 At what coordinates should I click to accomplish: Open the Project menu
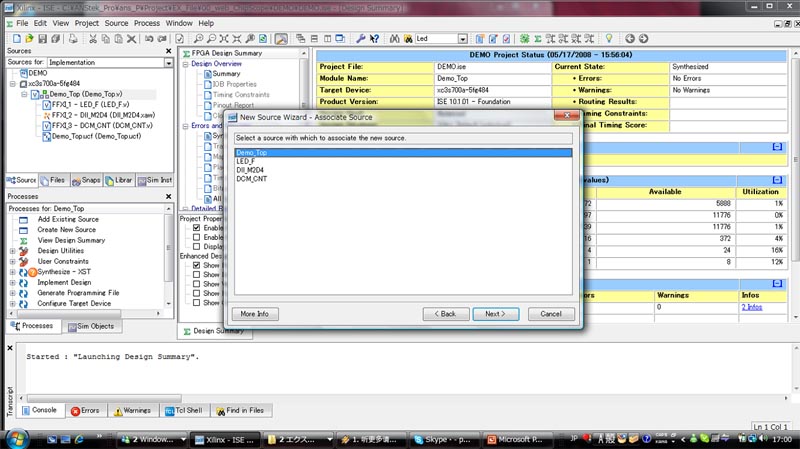pos(87,23)
